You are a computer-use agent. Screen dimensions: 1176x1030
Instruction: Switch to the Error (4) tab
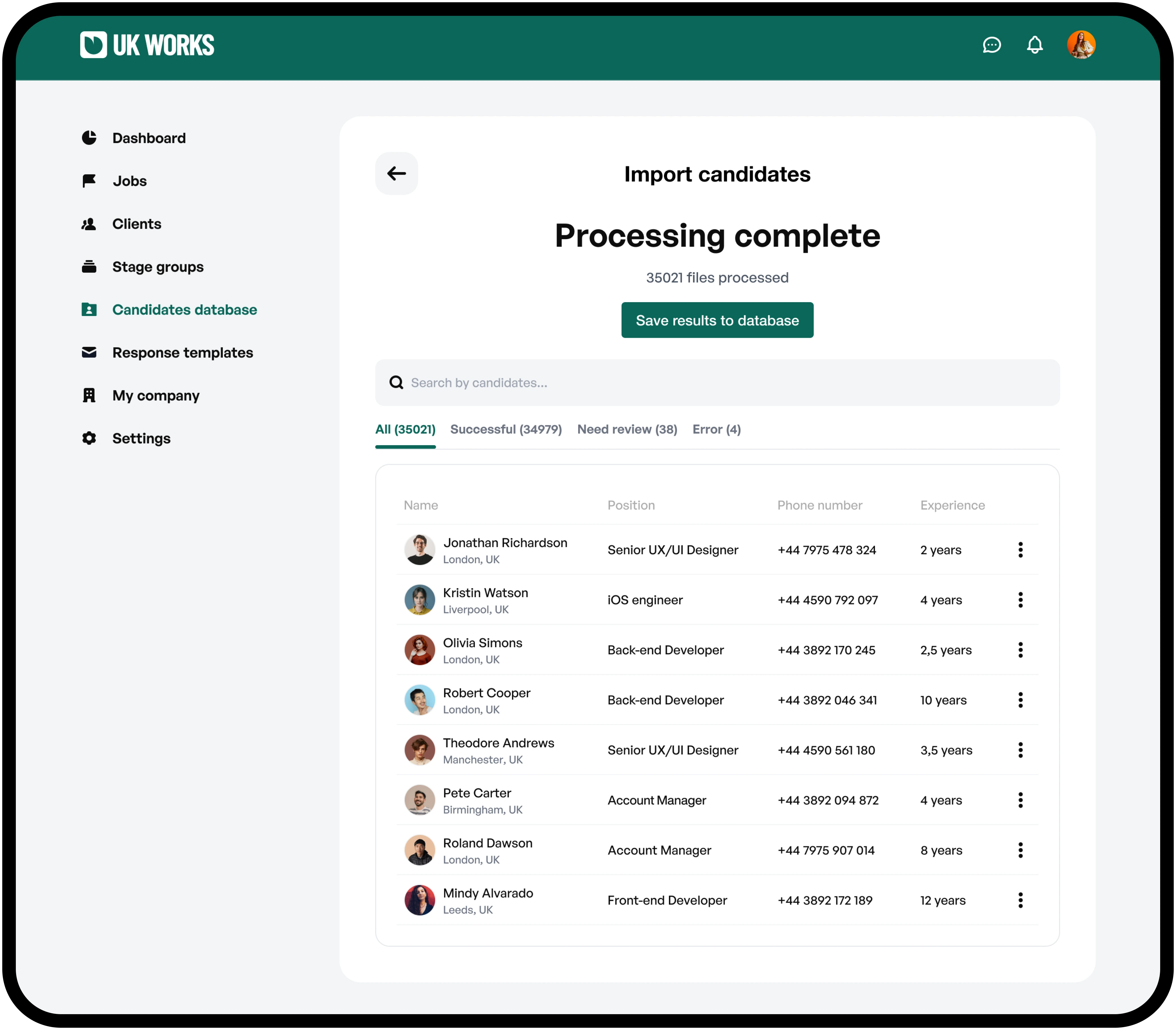tap(716, 429)
